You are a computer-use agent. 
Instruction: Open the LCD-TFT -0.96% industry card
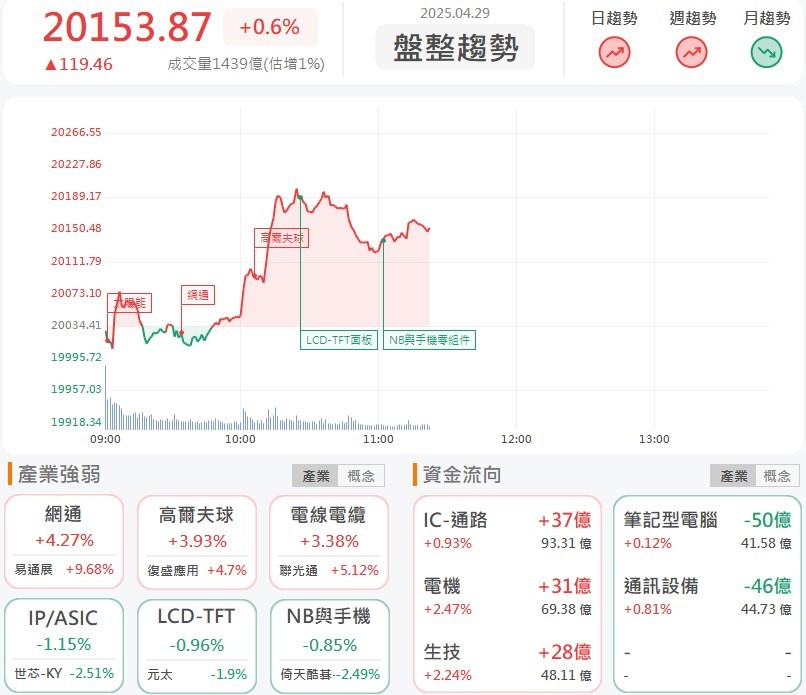pyautogui.click(x=196, y=646)
